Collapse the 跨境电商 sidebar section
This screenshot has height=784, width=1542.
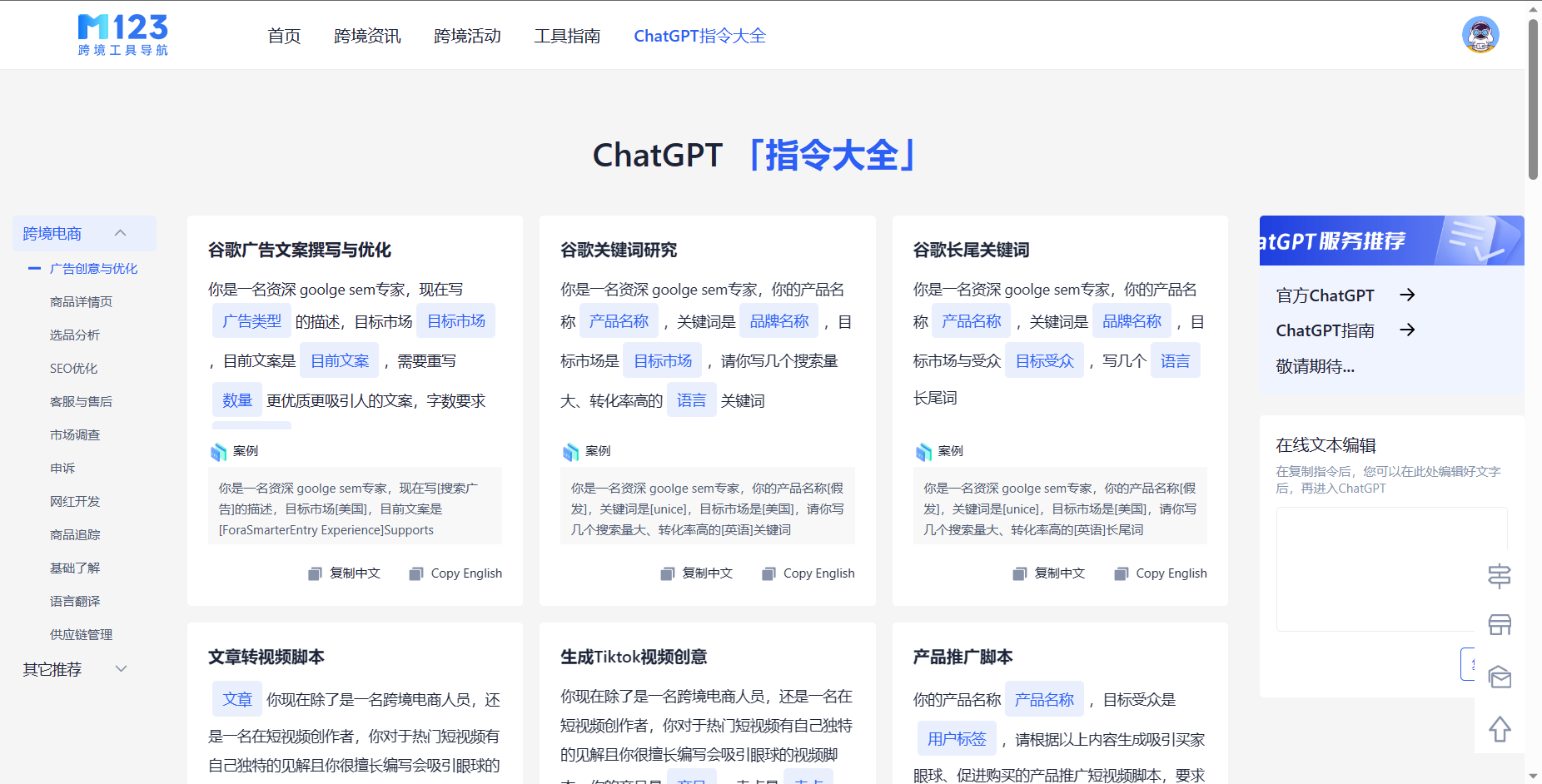tap(84, 234)
